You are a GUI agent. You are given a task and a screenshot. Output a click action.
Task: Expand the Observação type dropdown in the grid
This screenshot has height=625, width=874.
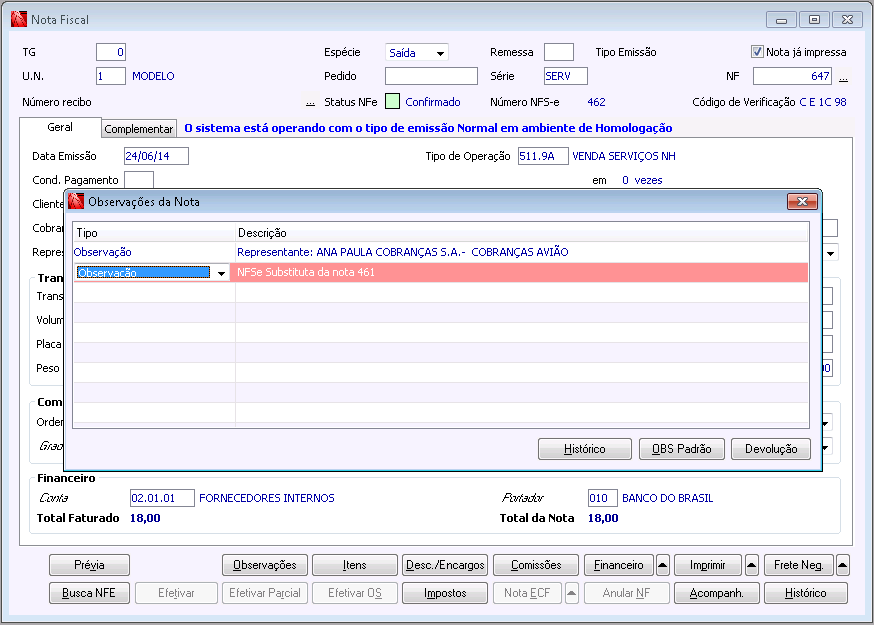pos(220,273)
